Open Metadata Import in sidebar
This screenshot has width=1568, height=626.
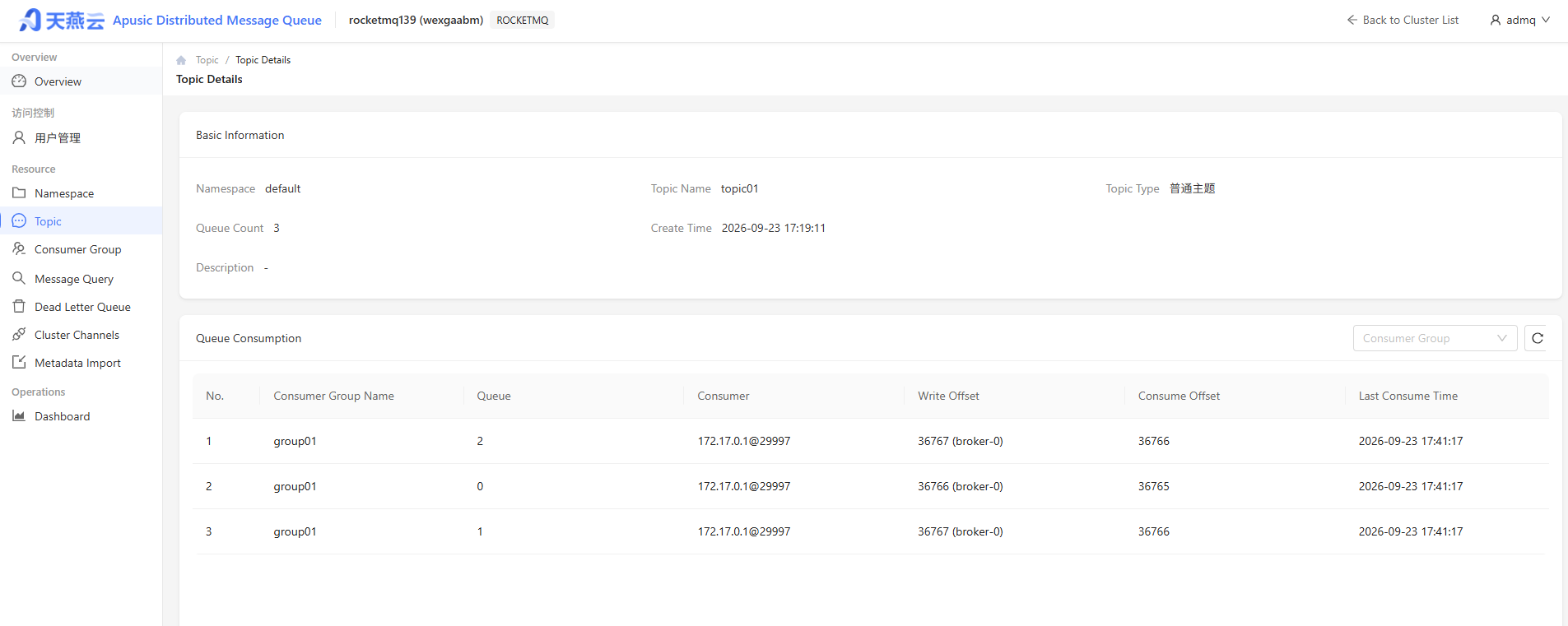pos(81,363)
